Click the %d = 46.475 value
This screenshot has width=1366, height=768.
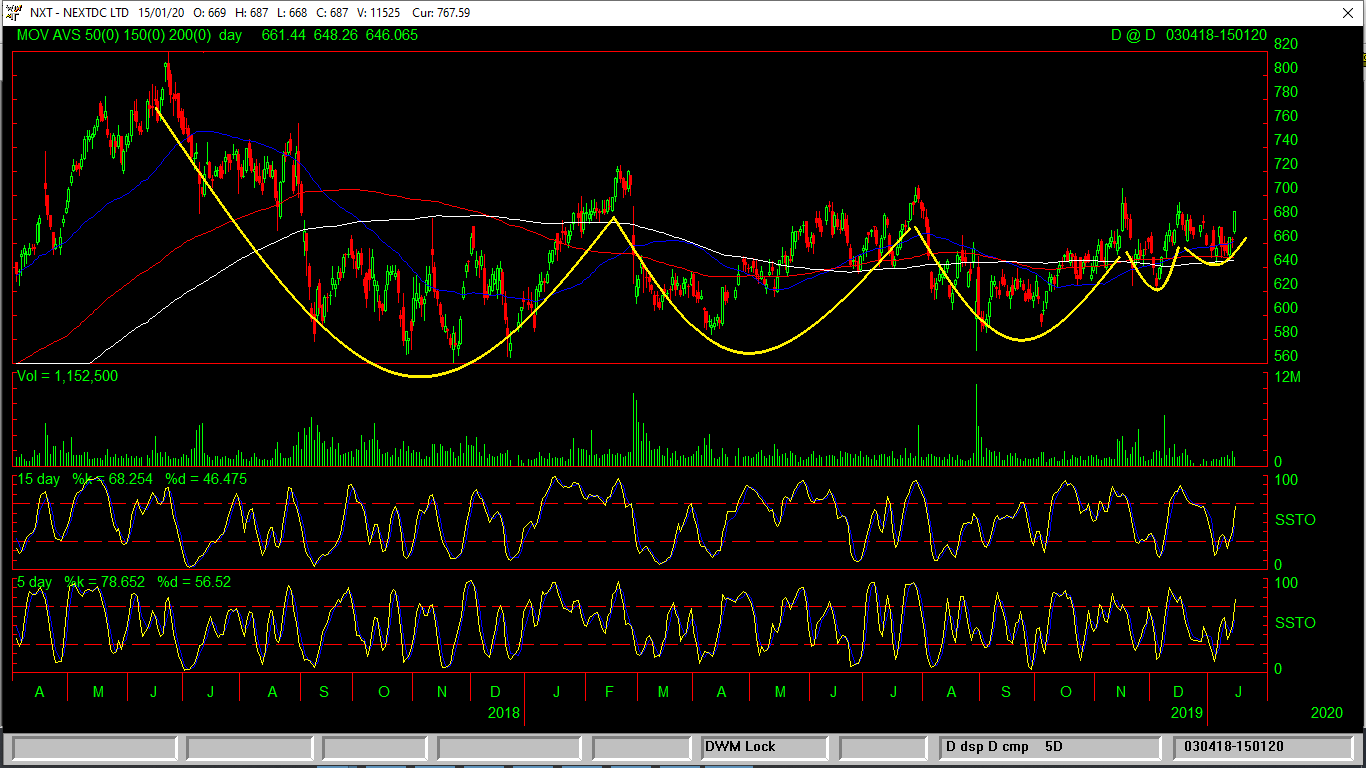pyautogui.click(x=206, y=479)
